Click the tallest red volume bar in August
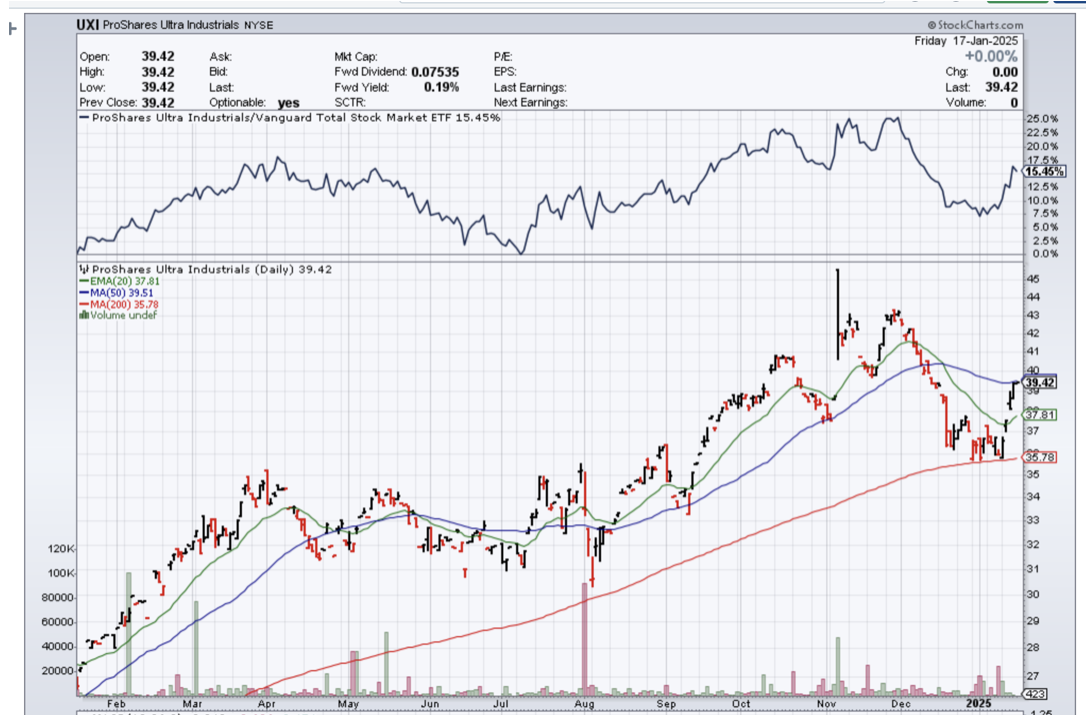The width and height of the screenshot is (1086, 722). [584, 640]
